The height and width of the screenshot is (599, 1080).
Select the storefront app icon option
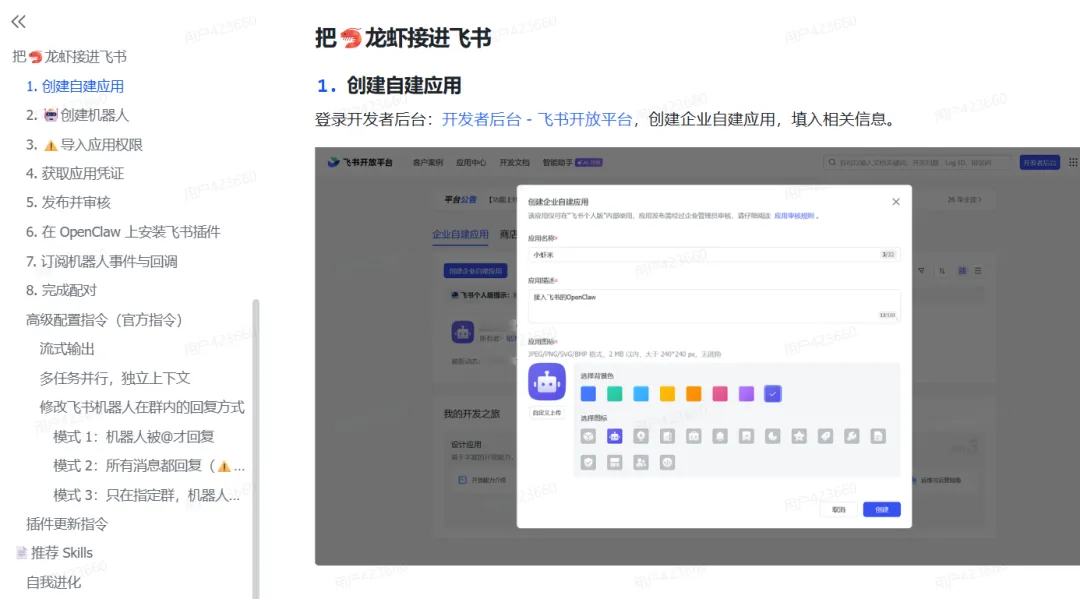[614, 463]
